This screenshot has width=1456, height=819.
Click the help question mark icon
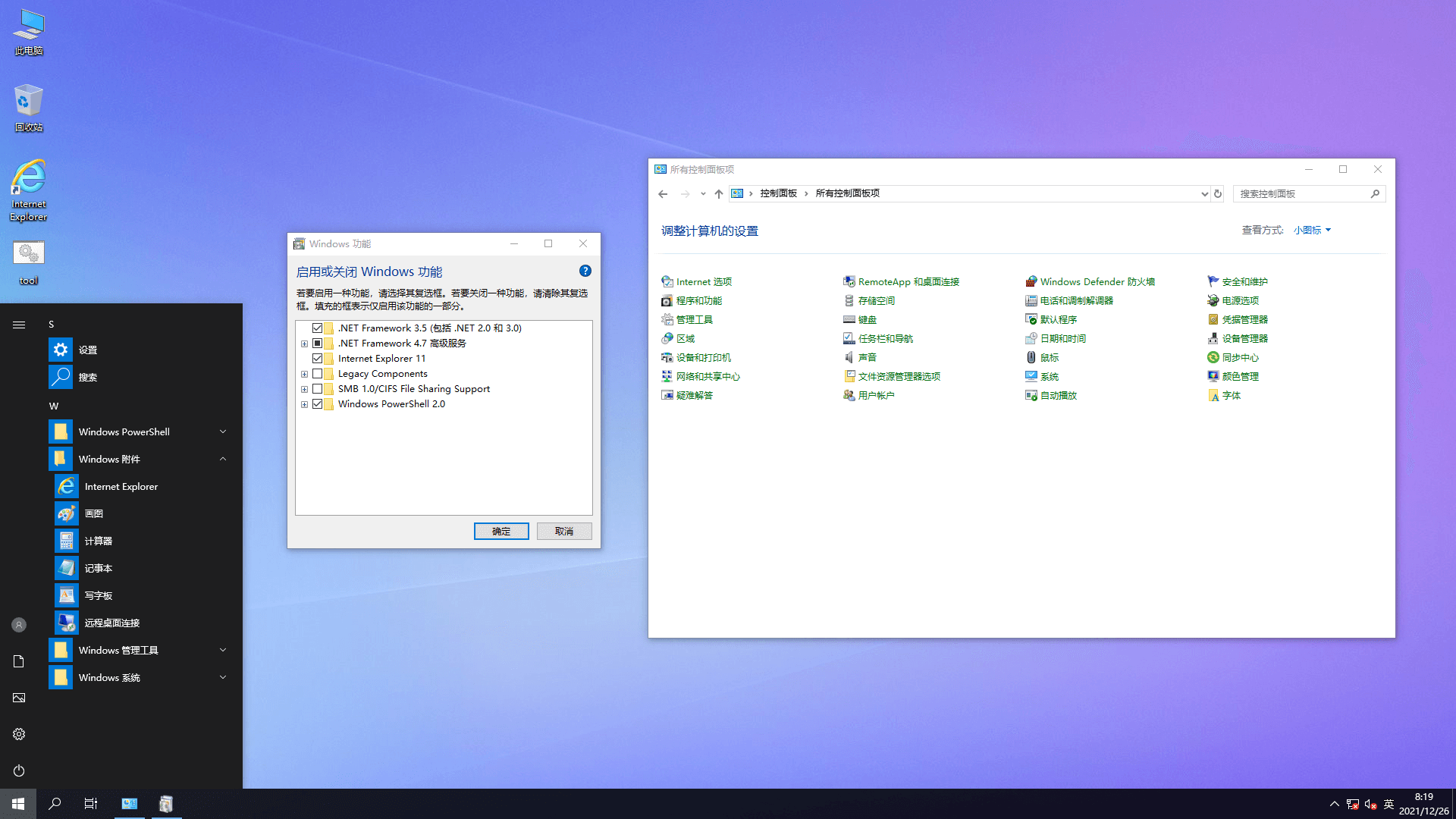click(x=585, y=271)
